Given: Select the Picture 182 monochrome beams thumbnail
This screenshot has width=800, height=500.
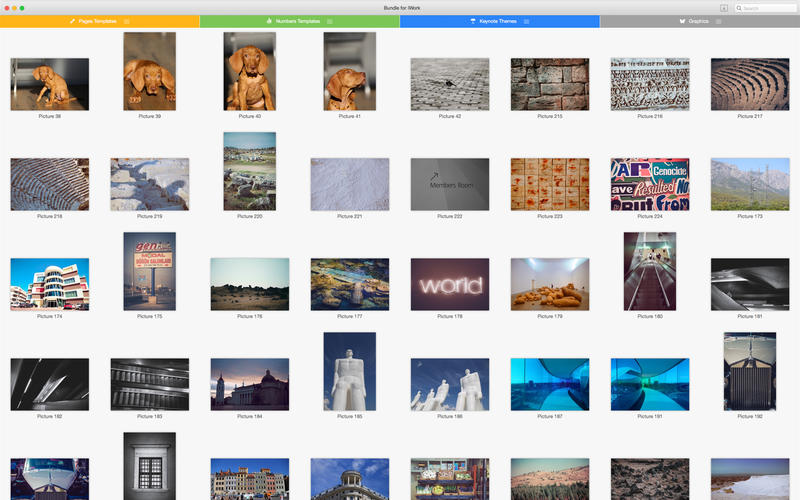Looking at the screenshot, I should click(x=49, y=384).
